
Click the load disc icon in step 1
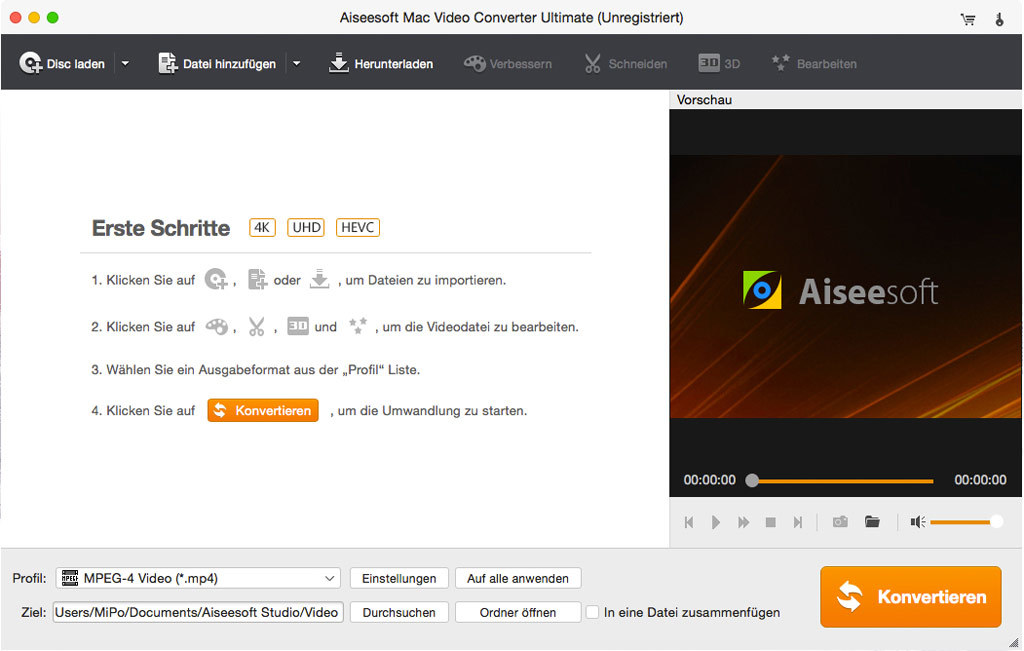(216, 279)
